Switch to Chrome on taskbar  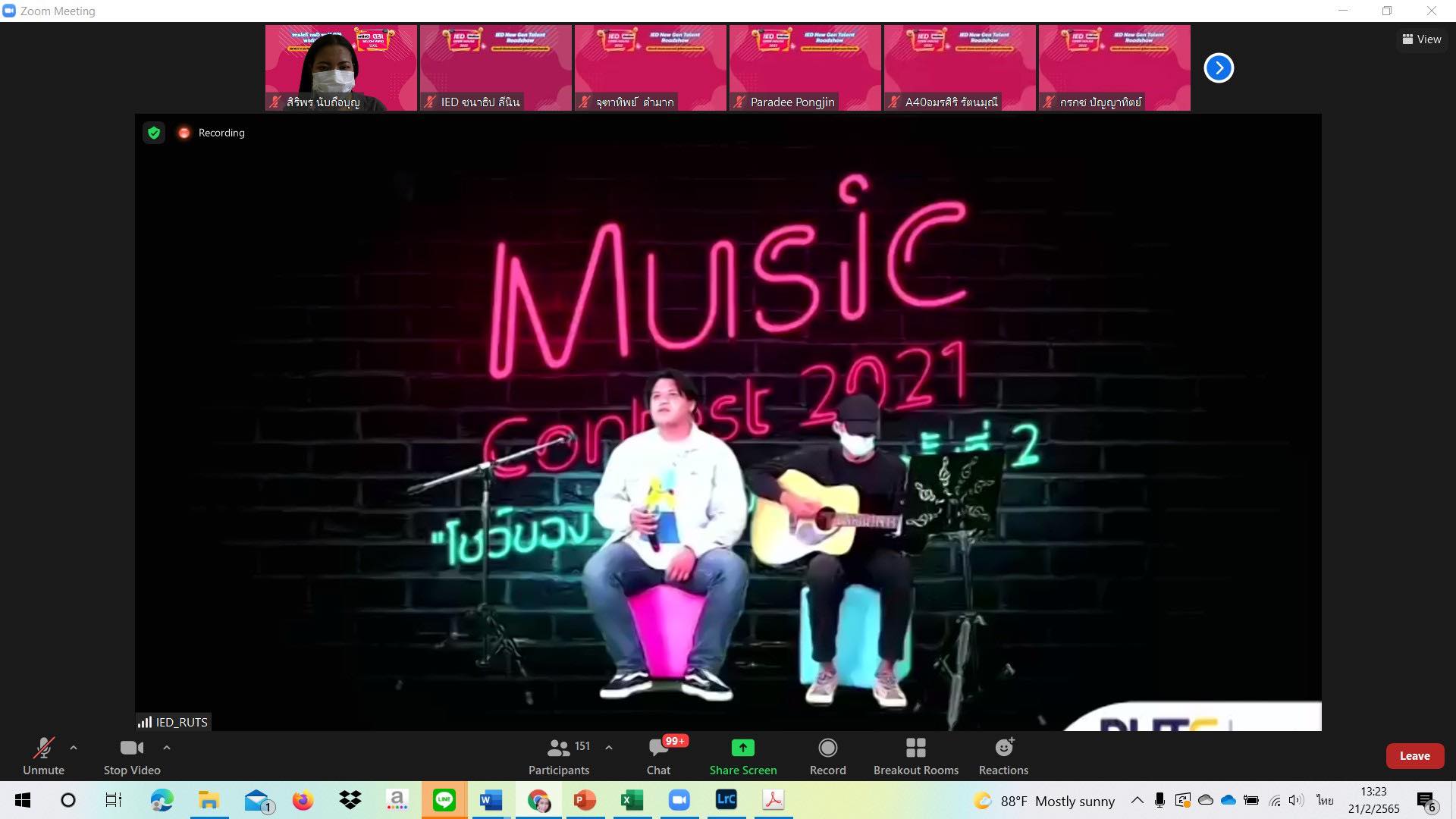538,800
